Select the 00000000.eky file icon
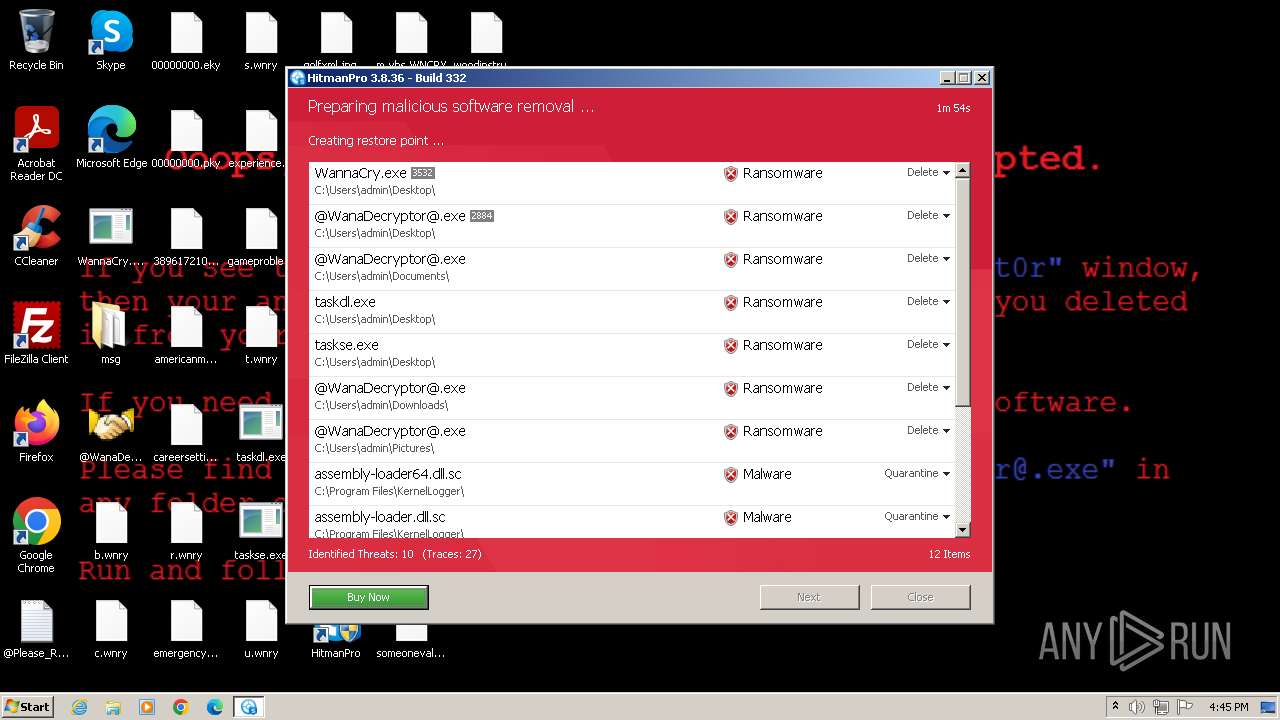The image size is (1280, 720). click(x=186, y=40)
